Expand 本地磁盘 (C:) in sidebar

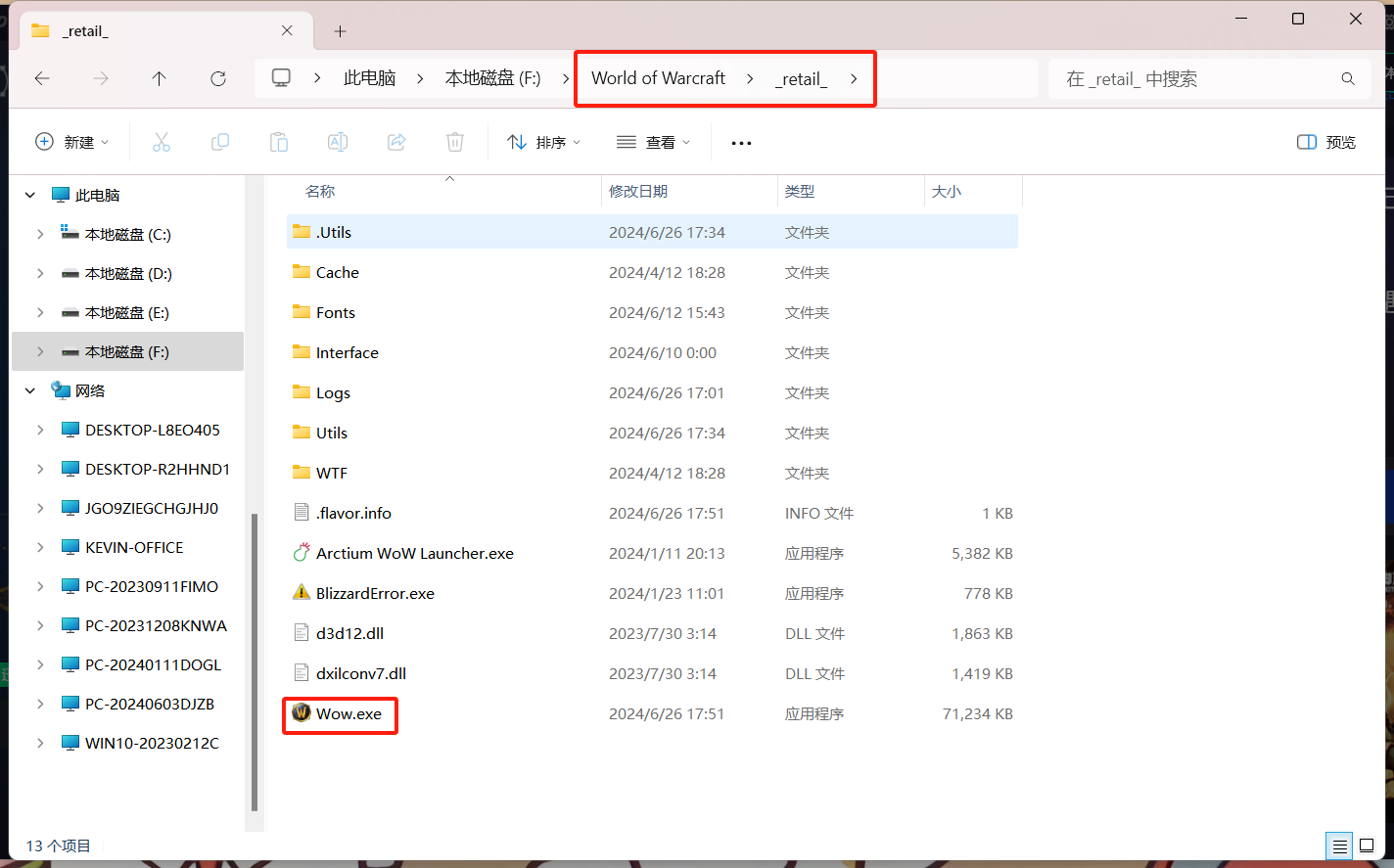[x=40, y=234]
